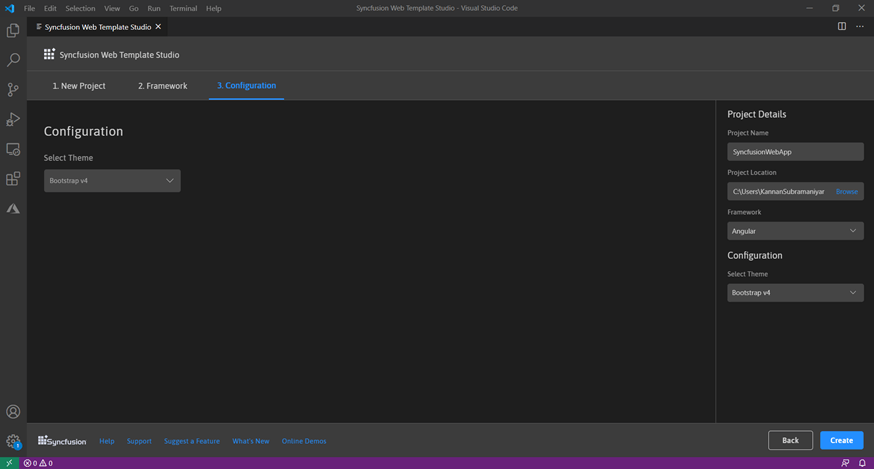Viewport: 874px width, 469px height.
Task: Expand the Select Theme dropdown in Configuration
Action: pyautogui.click(x=112, y=181)
